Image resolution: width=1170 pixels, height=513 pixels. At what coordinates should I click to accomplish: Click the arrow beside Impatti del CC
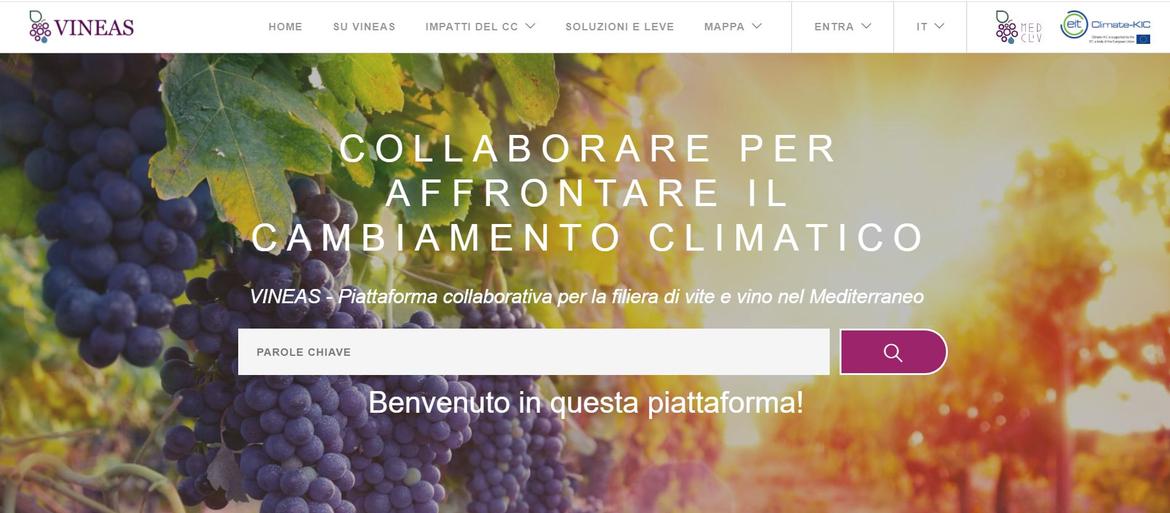tap(530, 26)
